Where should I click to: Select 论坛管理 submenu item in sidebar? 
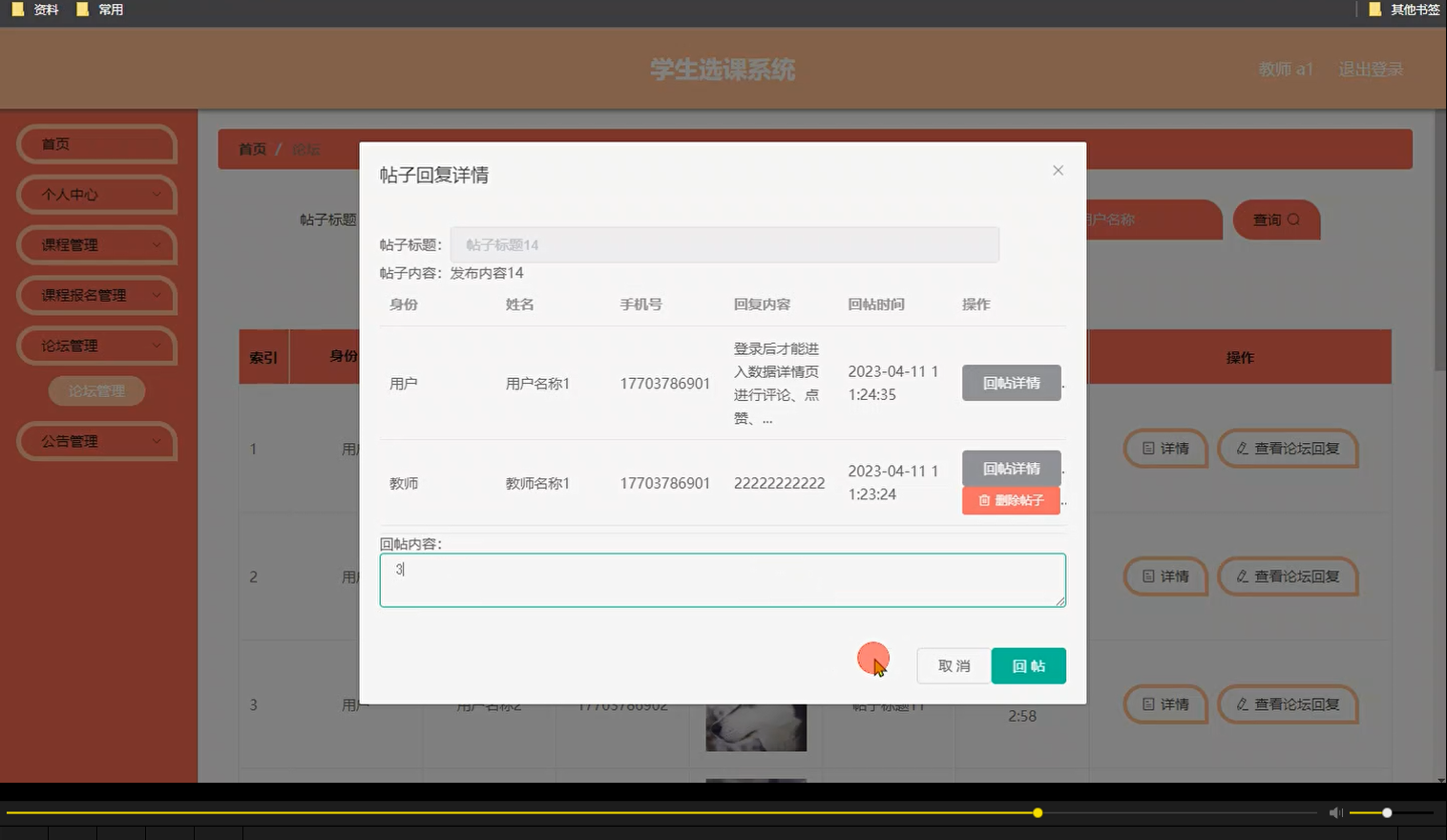96,390
